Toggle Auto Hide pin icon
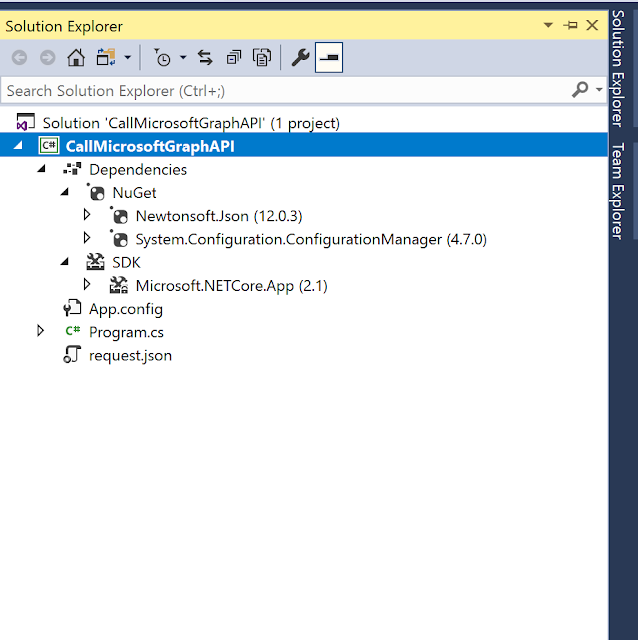638x640 pixels. [570, 25]
